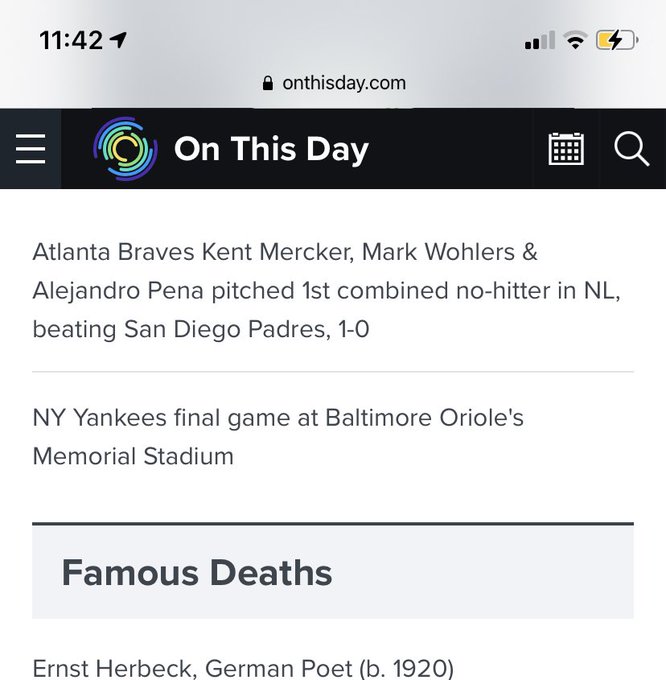The height and width of the screenshot is (680, 666).
Task: Select the Atlanta Braves no-hitter event text
Action: [326, 290]
